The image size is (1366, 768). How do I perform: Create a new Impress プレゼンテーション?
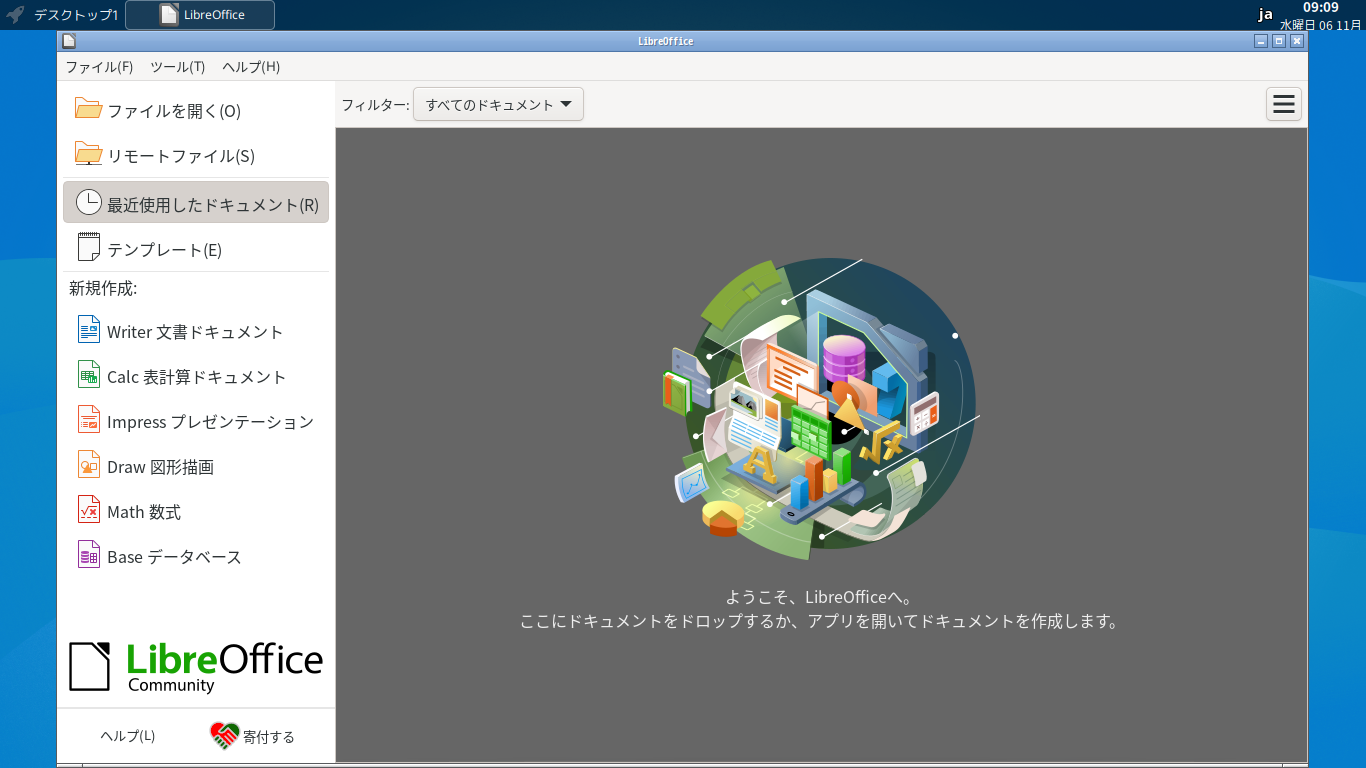210,421
